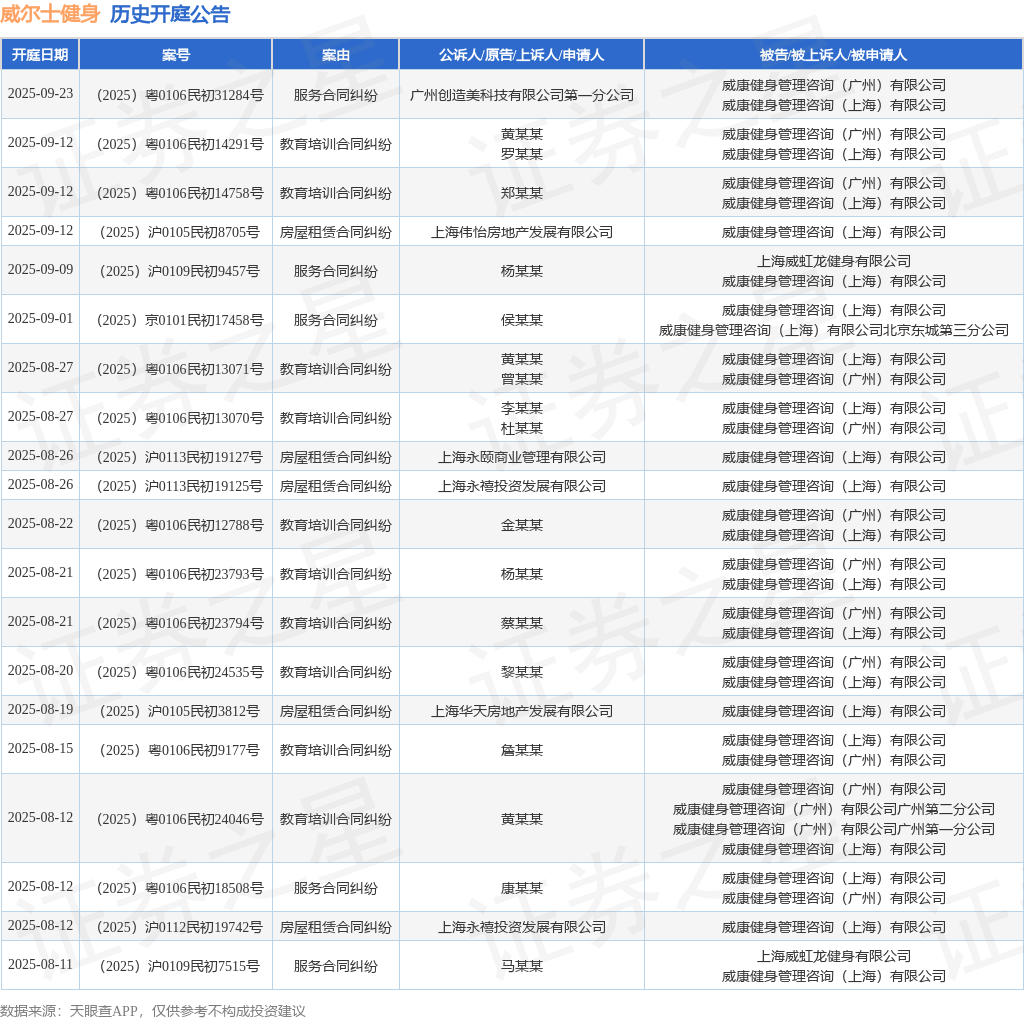Click date cell 2025-09-23
Screen dimensions: 1024x1020
[x=40, y=93]
